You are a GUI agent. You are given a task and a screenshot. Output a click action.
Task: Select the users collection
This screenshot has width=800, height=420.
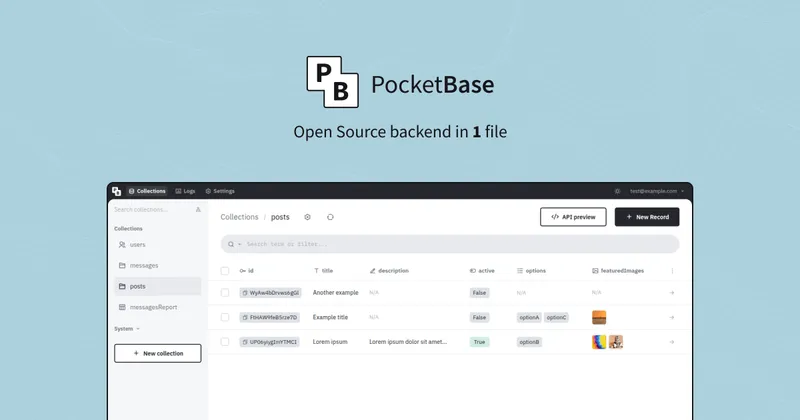tap(158, 244)
